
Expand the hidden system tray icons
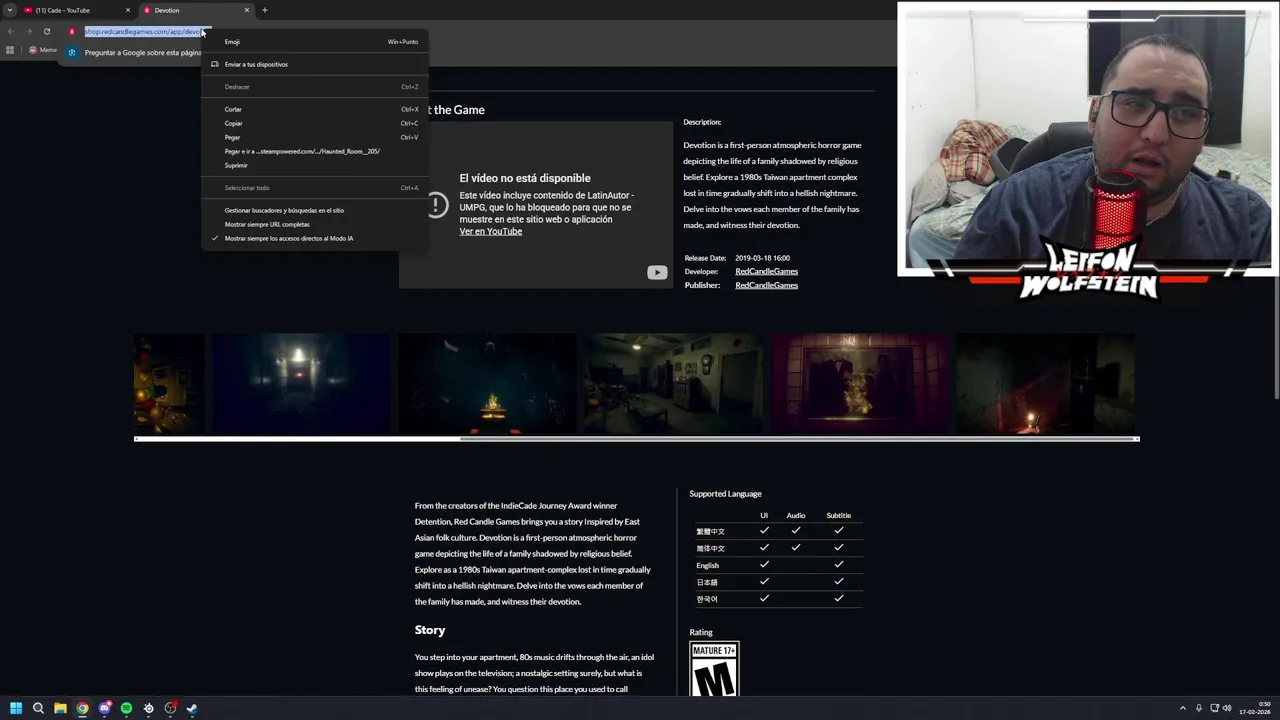[1183, 708]
